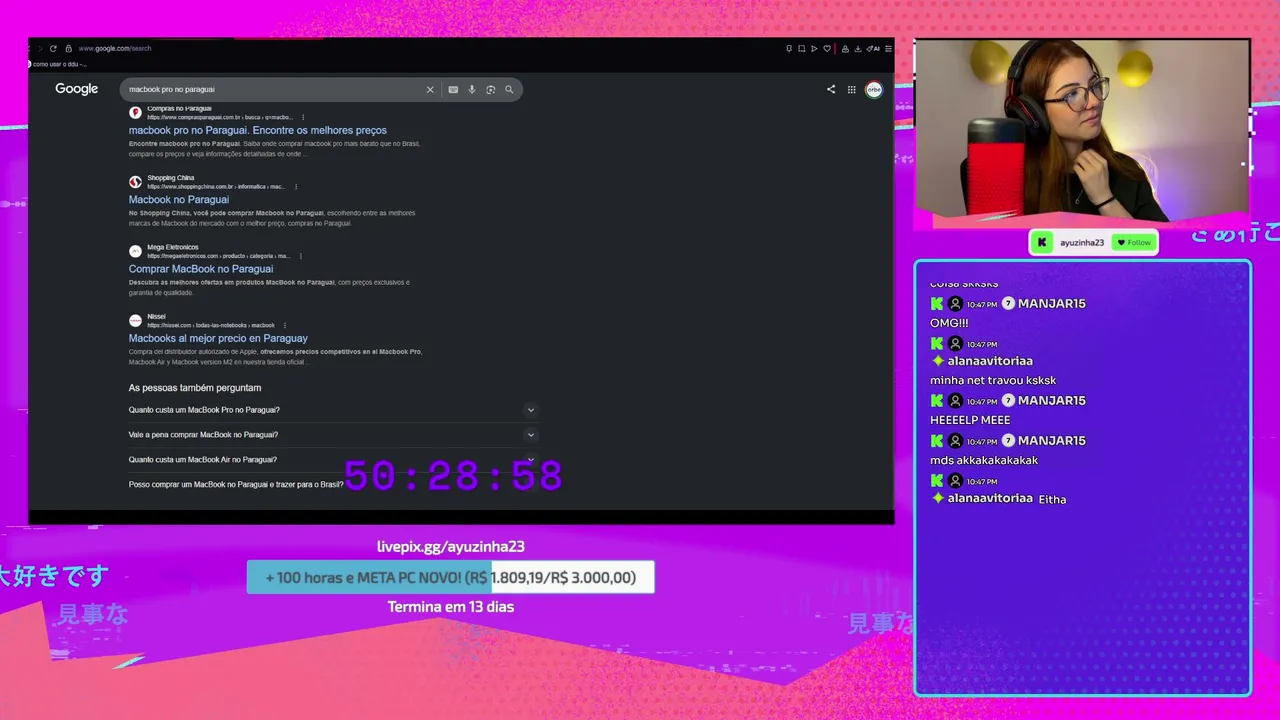Click the Nissei site name

[157, 316]
